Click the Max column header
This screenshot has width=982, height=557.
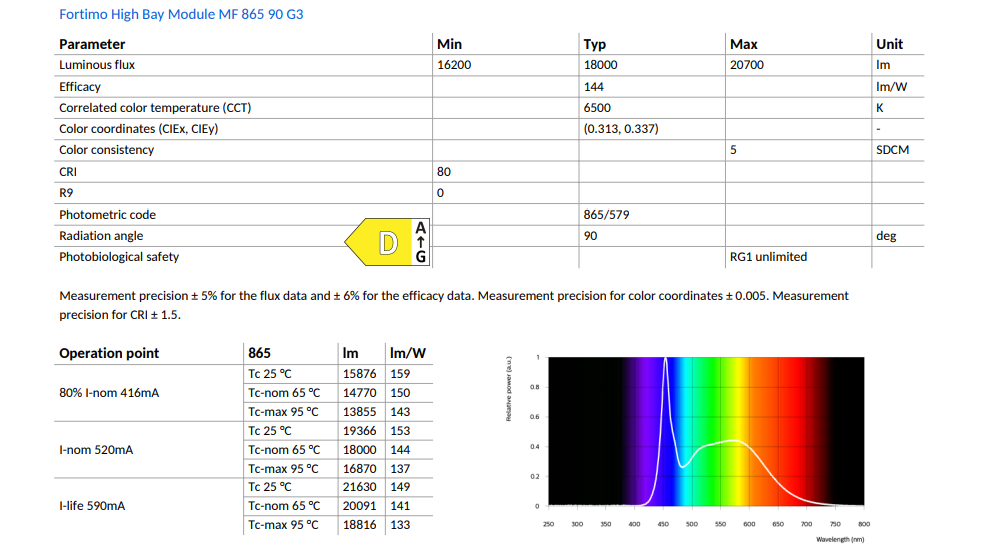(743, 44)
